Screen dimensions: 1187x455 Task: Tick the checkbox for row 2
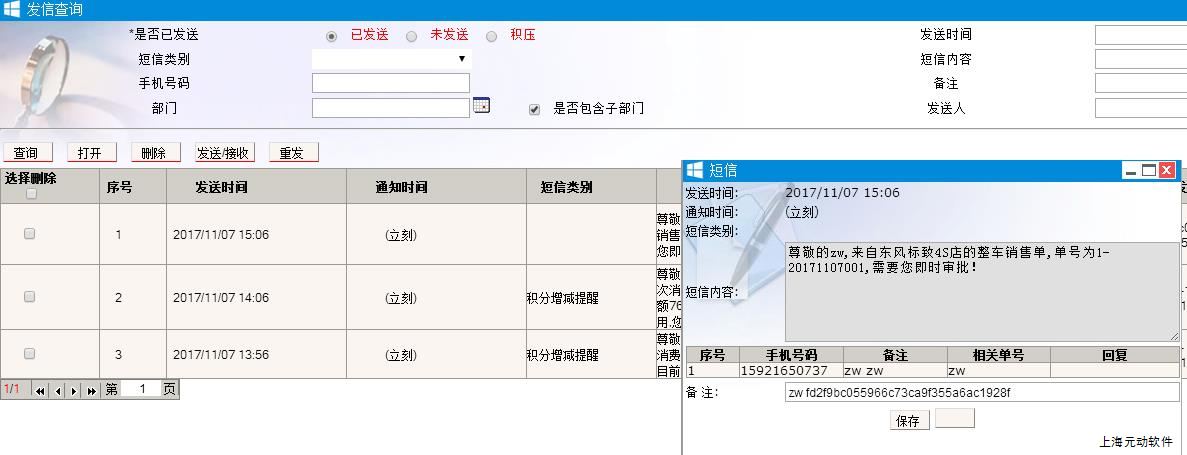29,297
